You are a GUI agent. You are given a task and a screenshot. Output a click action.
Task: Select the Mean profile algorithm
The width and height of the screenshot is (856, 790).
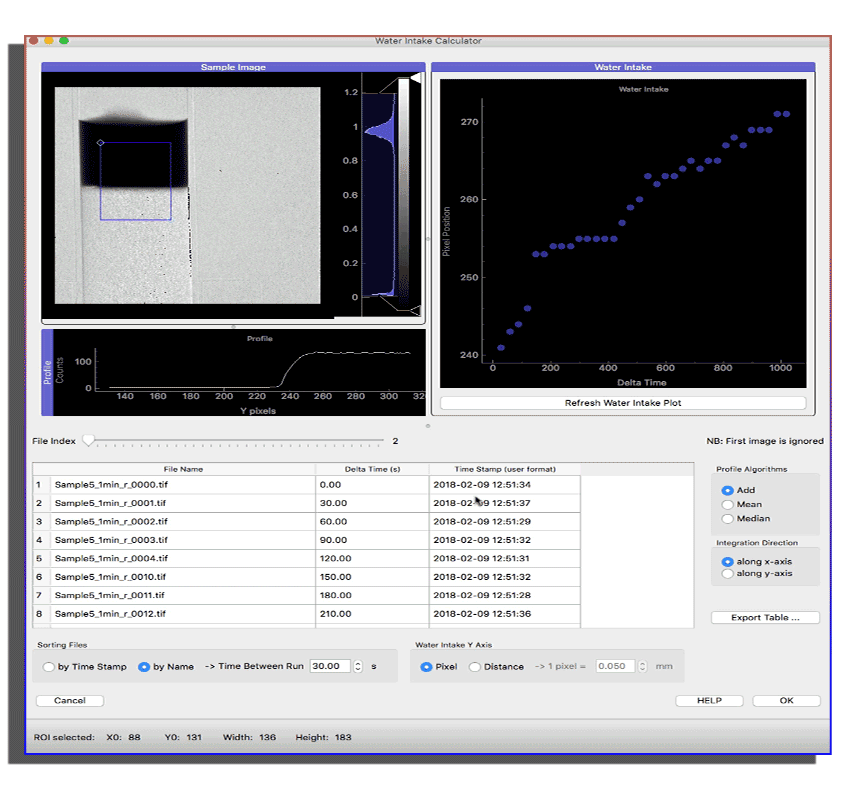[x=727, y=505]
